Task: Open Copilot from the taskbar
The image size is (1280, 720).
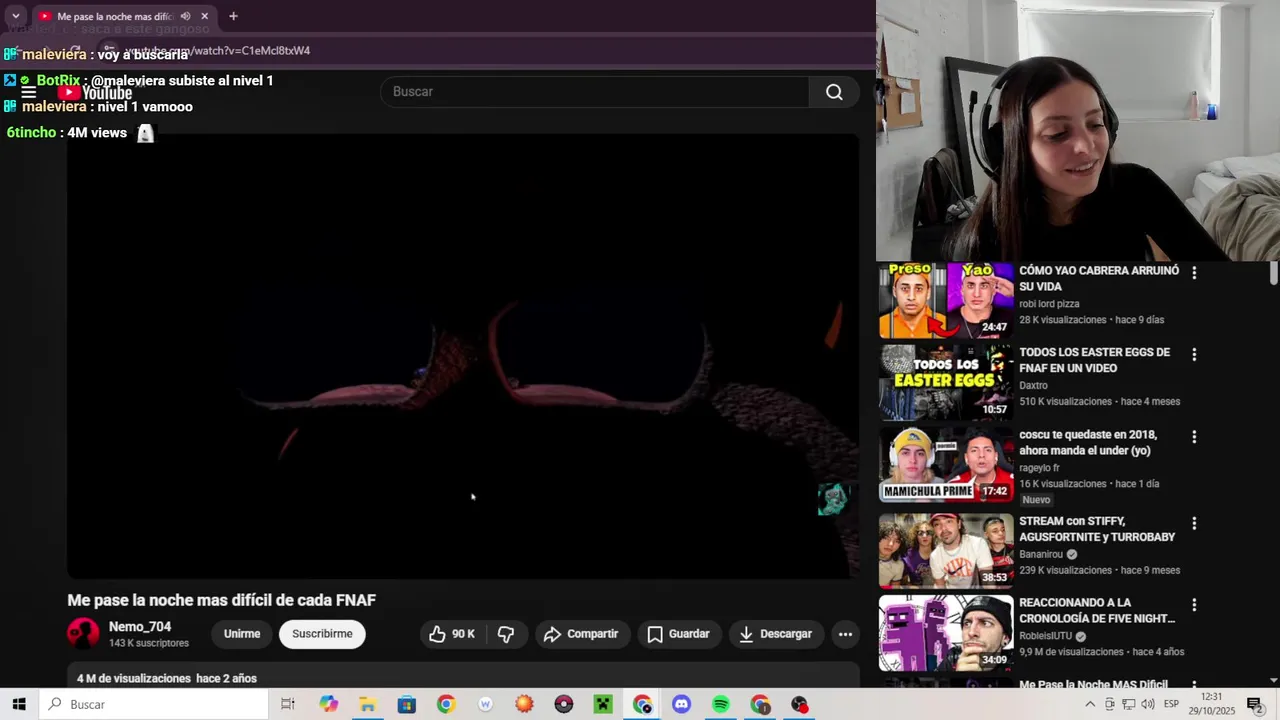Action: (329, 704)
